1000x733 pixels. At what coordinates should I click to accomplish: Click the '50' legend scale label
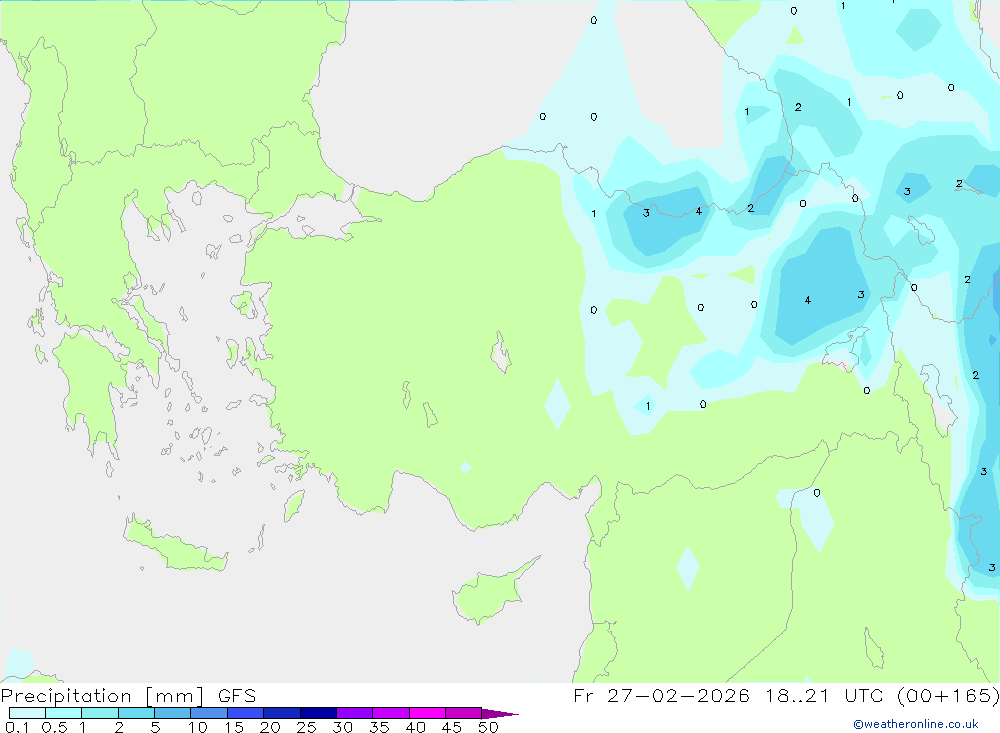tap(489, 727)
